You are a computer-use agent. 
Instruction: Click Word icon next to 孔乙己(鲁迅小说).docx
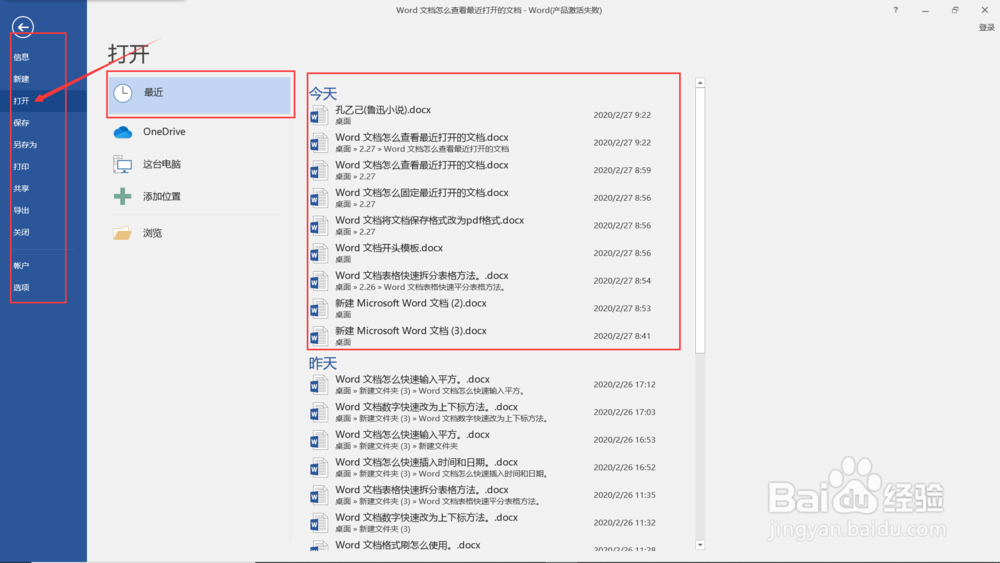pos(318,115)
